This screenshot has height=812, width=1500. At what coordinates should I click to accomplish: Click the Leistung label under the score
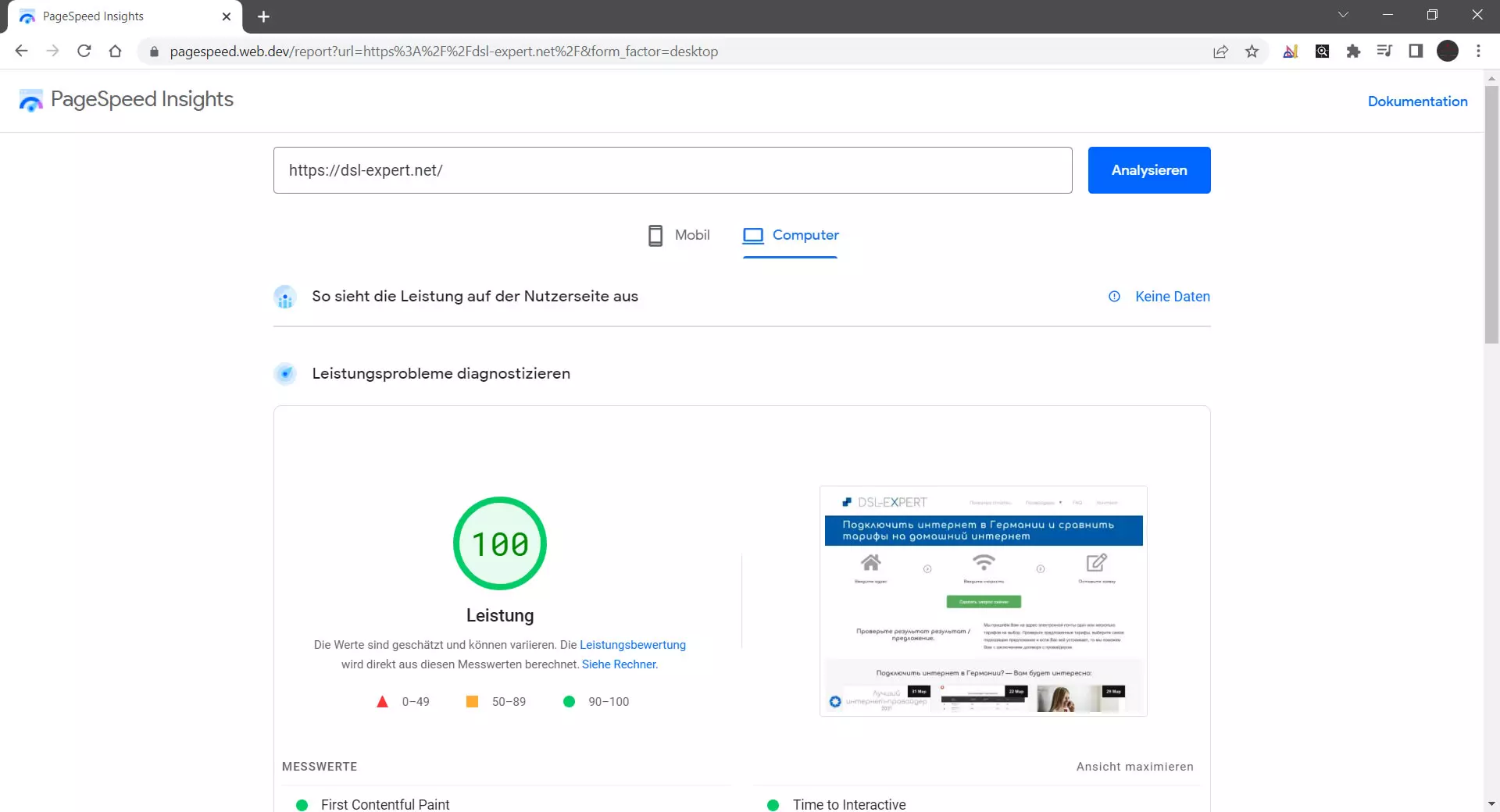[x=500, y=615]
